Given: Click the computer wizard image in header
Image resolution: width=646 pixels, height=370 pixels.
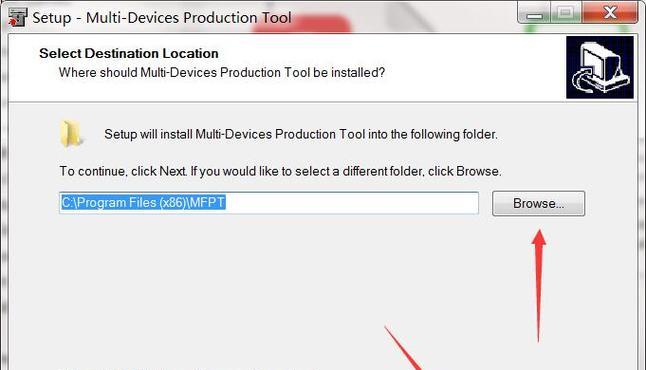Looking at the screenshot, I should (600, 67).
